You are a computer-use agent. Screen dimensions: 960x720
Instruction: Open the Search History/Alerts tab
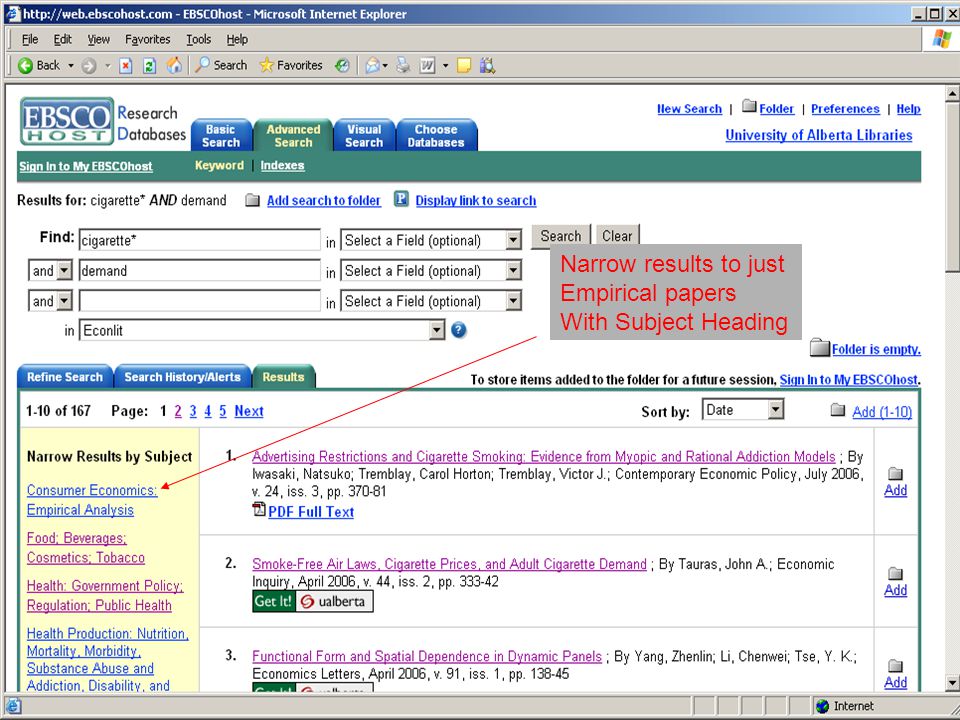[x=182, y=377]
